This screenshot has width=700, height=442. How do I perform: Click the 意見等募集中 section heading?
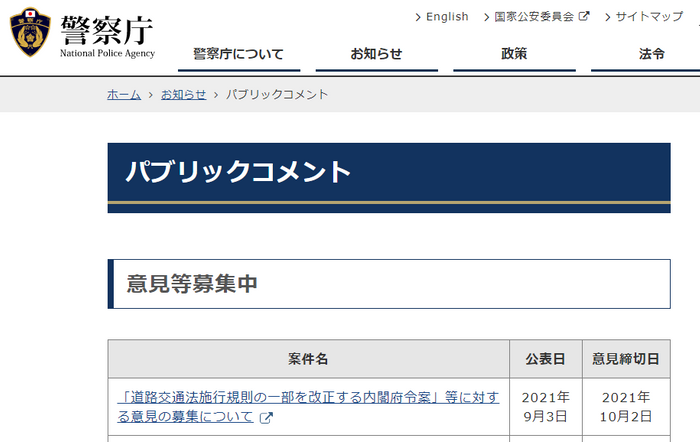[x=192, y=283]
